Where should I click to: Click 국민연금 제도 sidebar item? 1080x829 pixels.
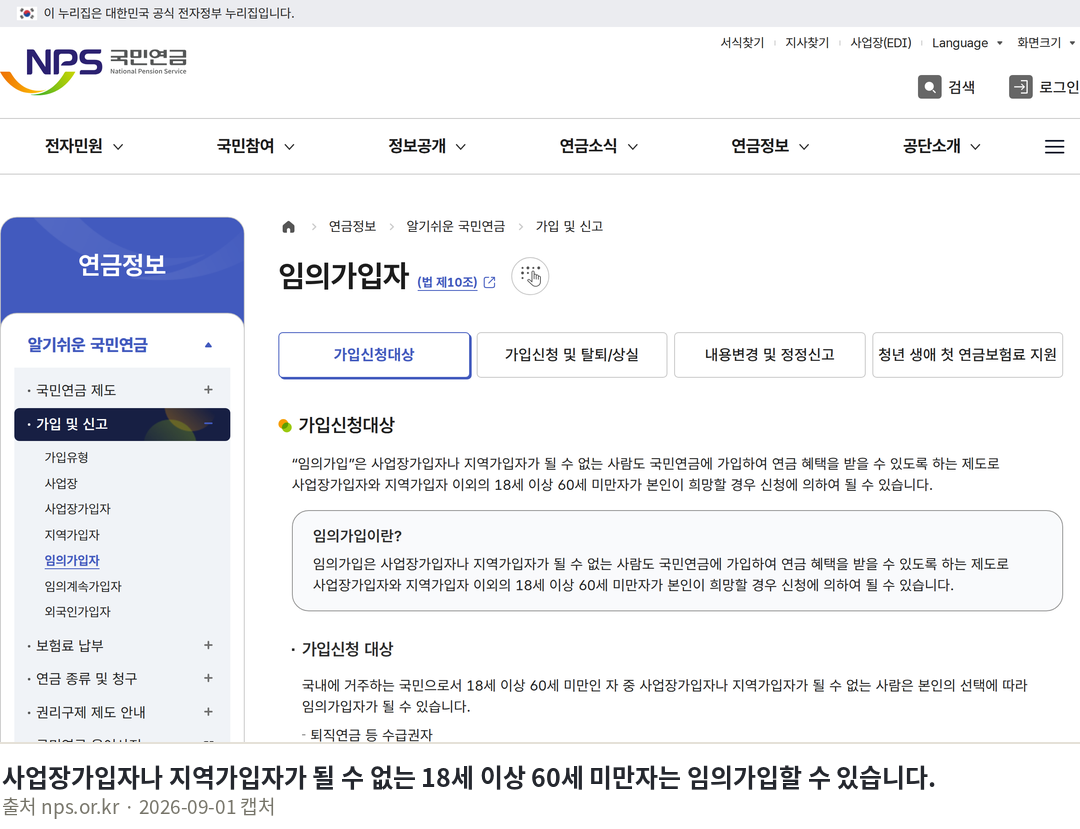coord(76,390)
